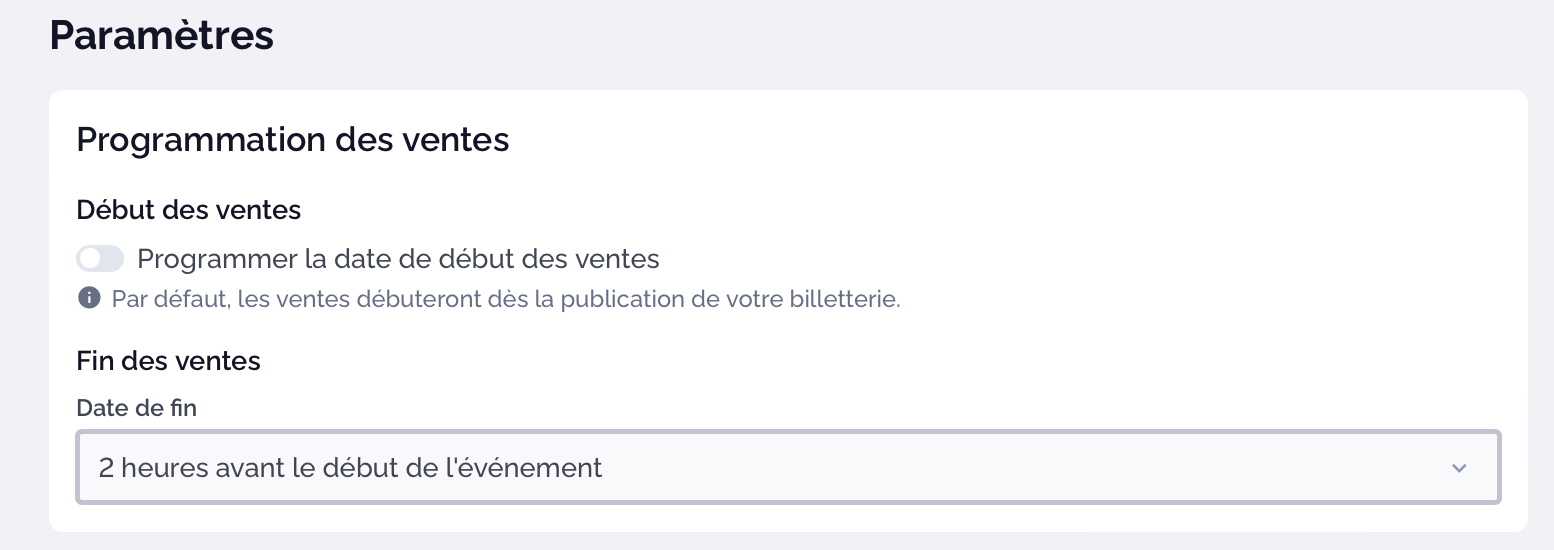Click the 'Programmation des ventes' section title

point(293,140)
